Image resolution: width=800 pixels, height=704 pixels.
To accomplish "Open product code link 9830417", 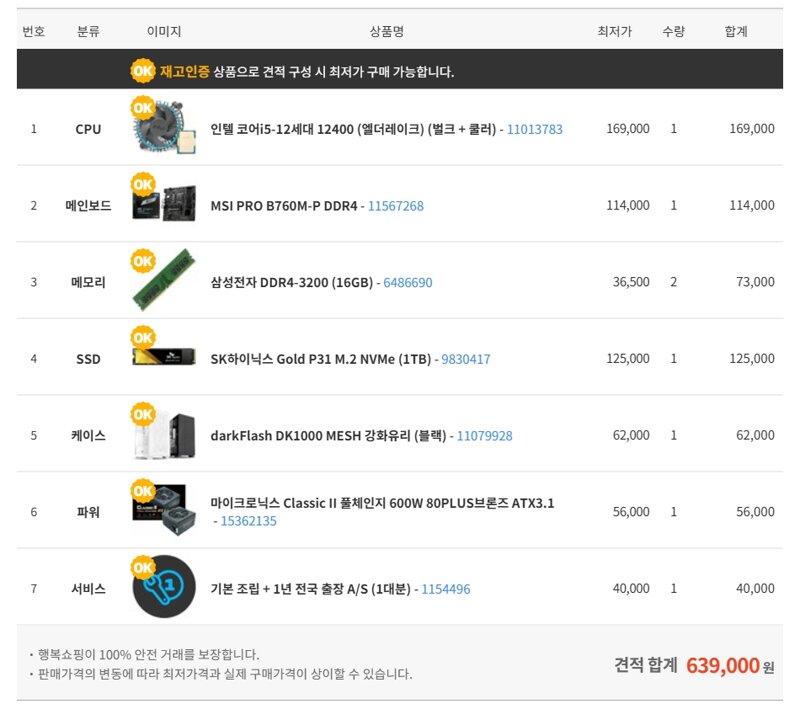I will point(466,359).
